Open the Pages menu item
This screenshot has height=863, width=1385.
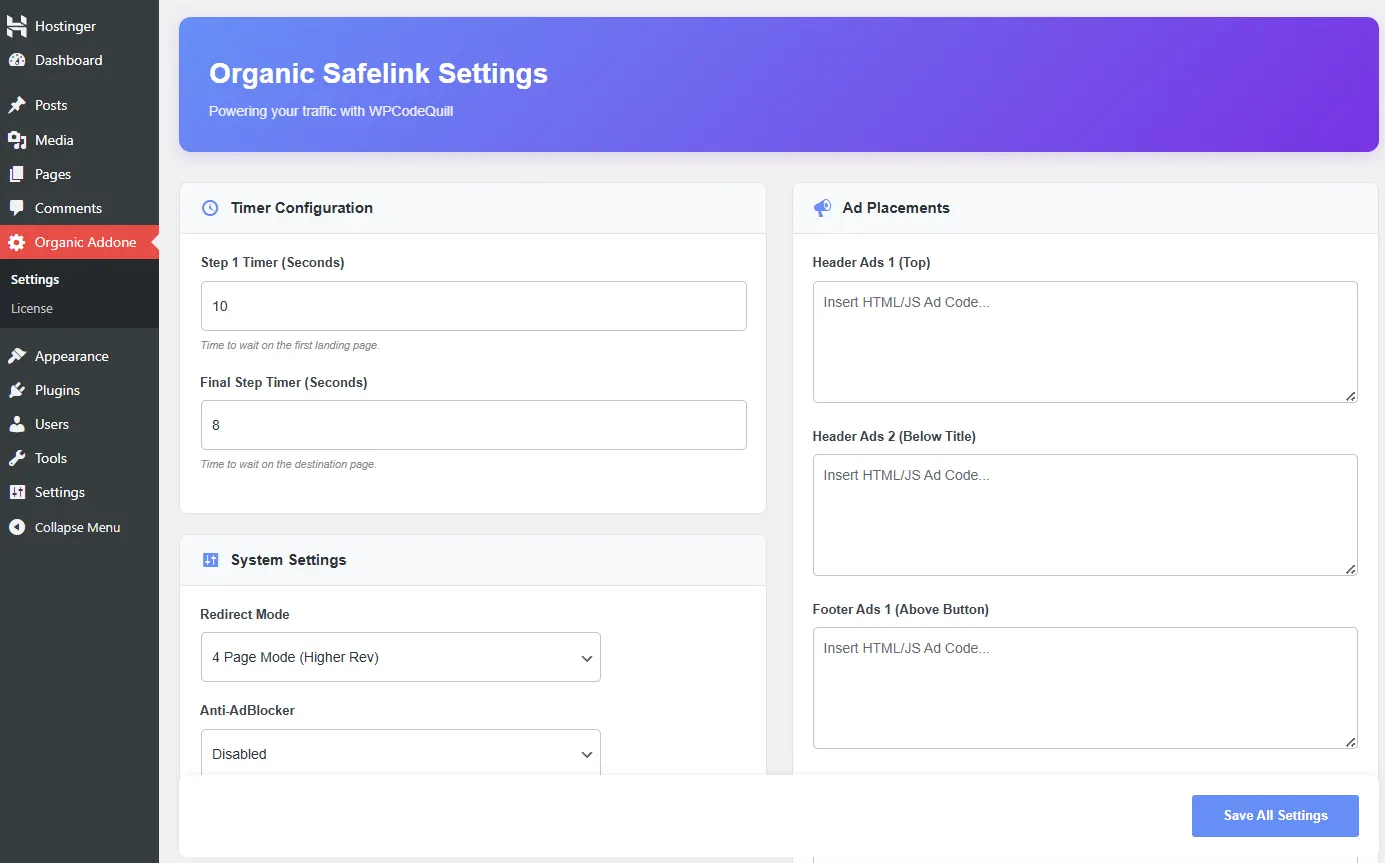pyautogui.click(x=53, y=174)
